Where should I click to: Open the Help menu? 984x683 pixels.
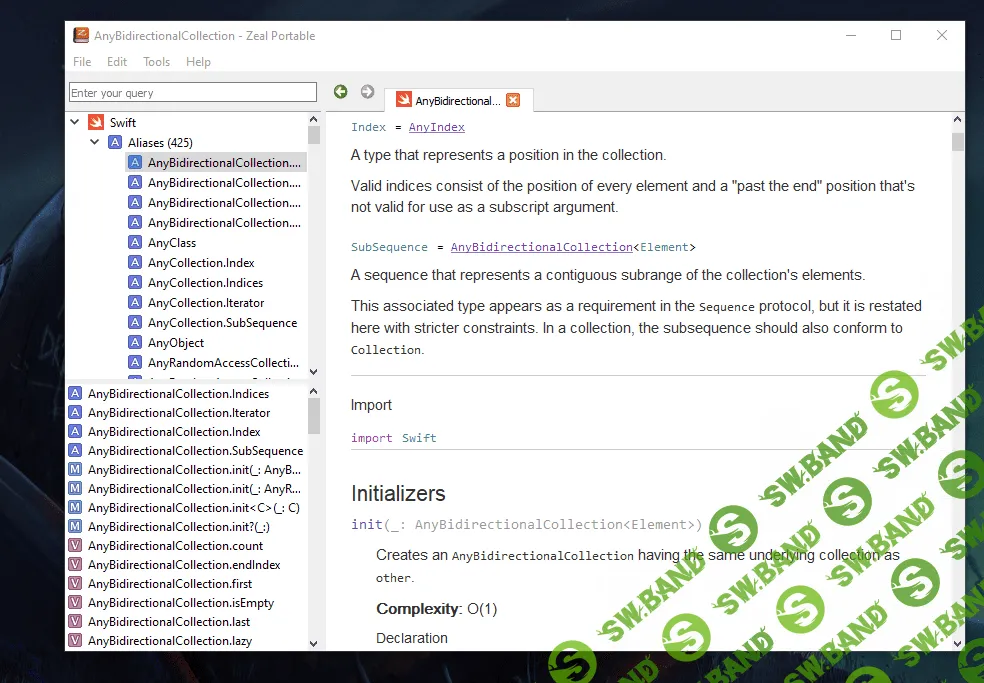point(198,62)
